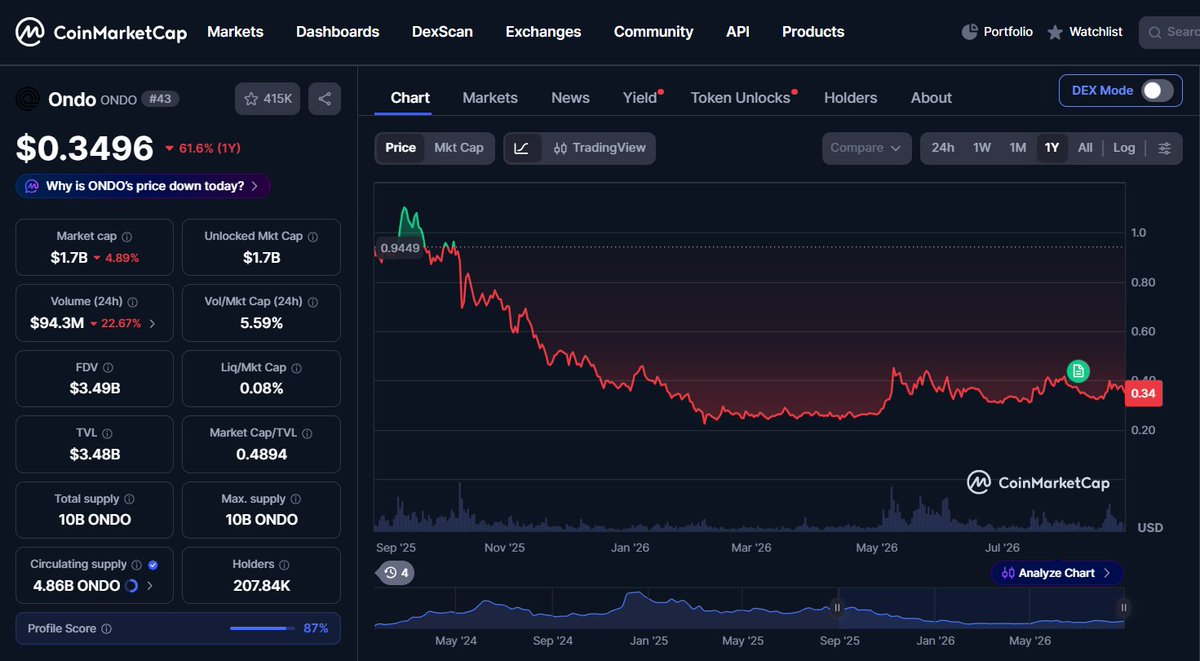Click Total supply info icon
Image resolution: width=1200 pixels, height=661 pixels.
[129, 499]
